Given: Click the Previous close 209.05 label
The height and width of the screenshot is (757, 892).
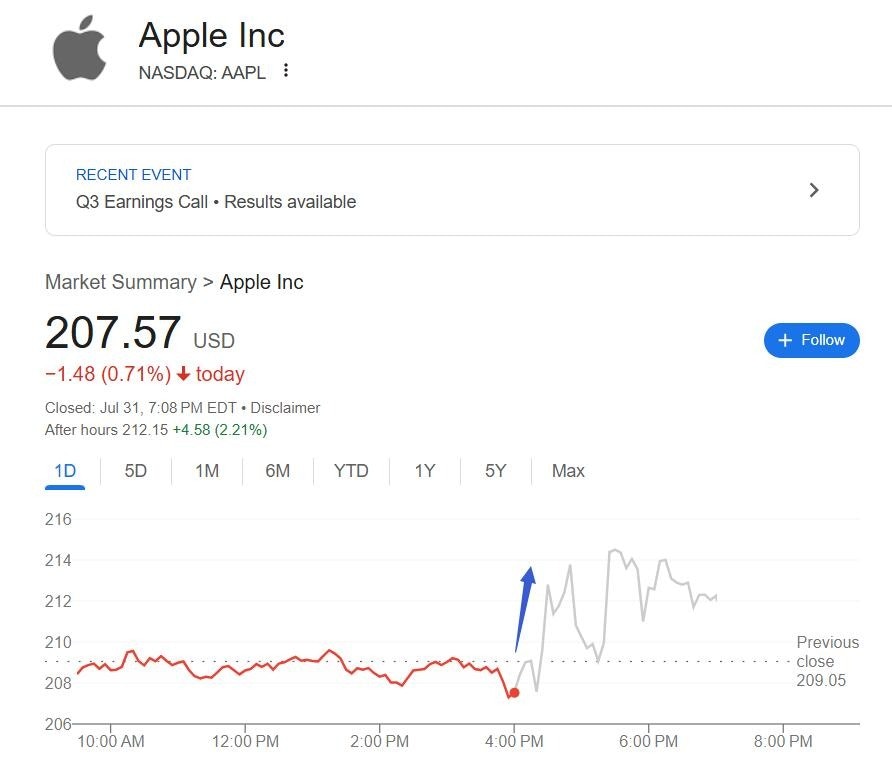Looking at the screenshot, I should [x=826, y=661].
